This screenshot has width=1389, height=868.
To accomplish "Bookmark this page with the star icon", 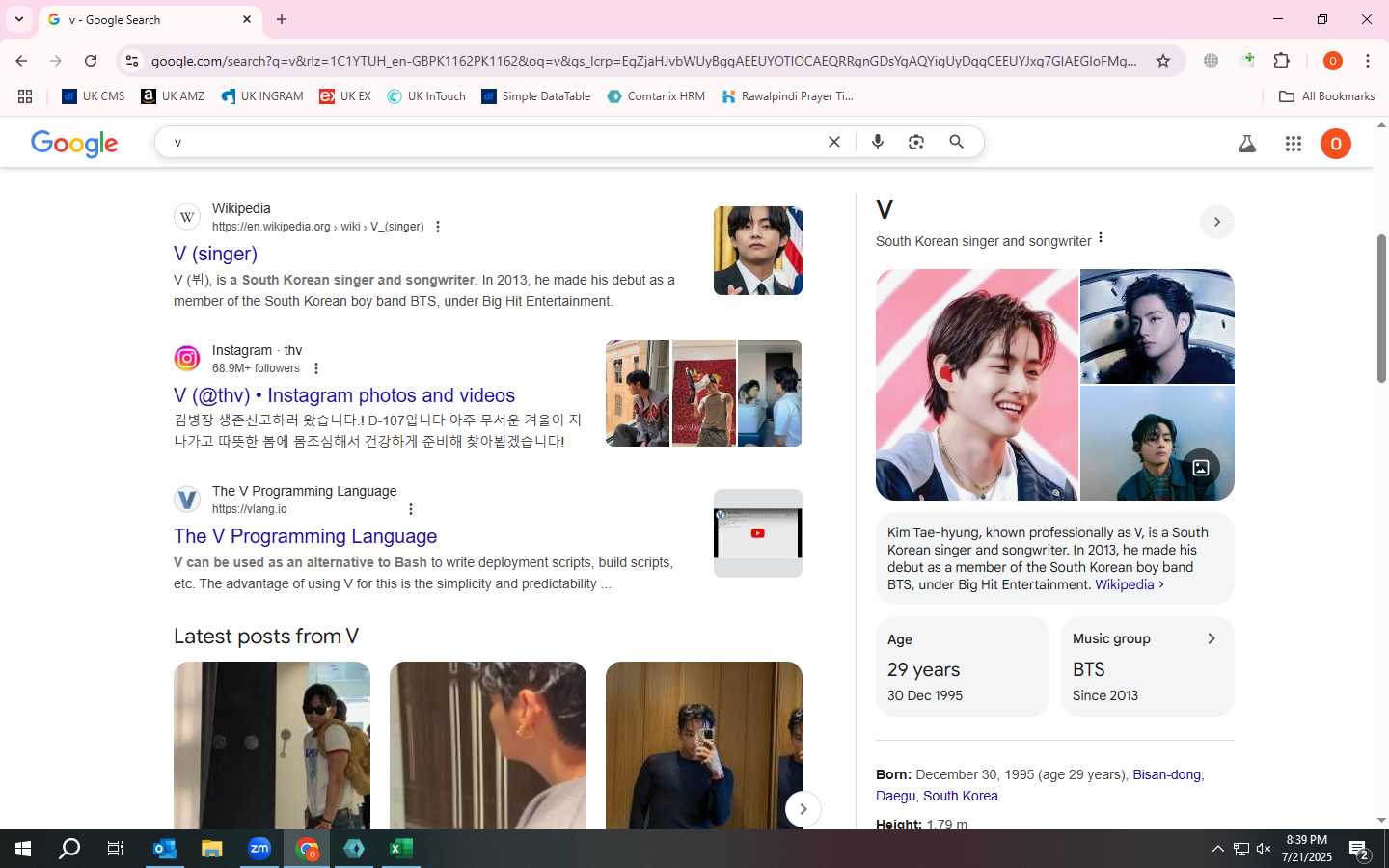I will pos(1163,61).
